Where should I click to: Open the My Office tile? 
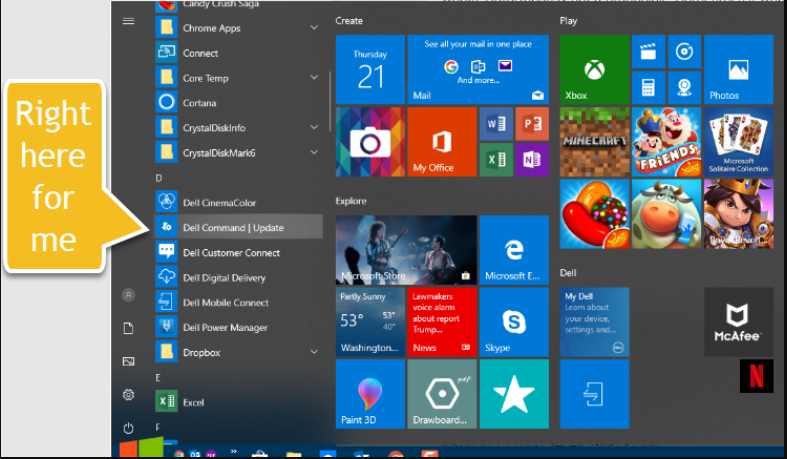click(x=442, y=141)
